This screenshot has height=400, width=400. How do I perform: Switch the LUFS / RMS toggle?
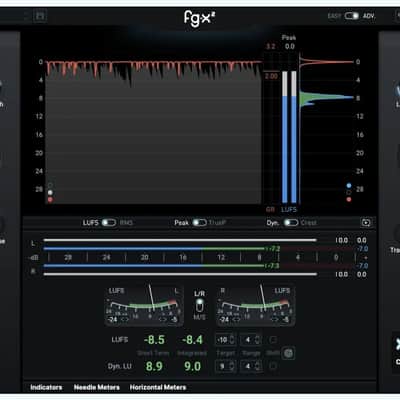coord(109,222)
